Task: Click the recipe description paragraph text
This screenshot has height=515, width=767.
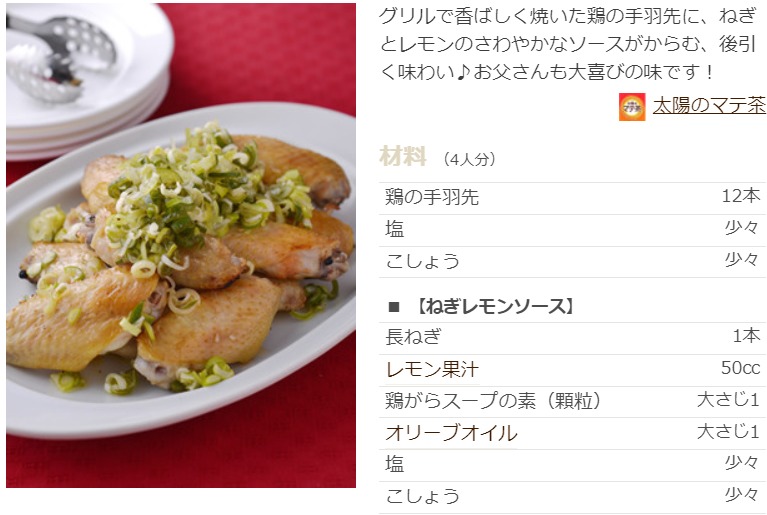Action: click(567, 44)
